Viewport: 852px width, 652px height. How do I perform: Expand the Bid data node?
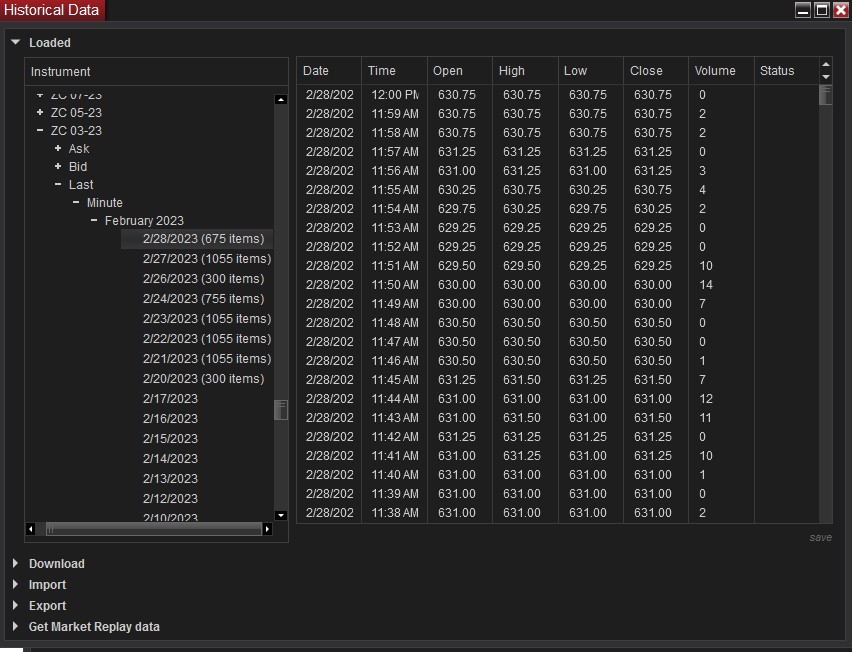58,166
